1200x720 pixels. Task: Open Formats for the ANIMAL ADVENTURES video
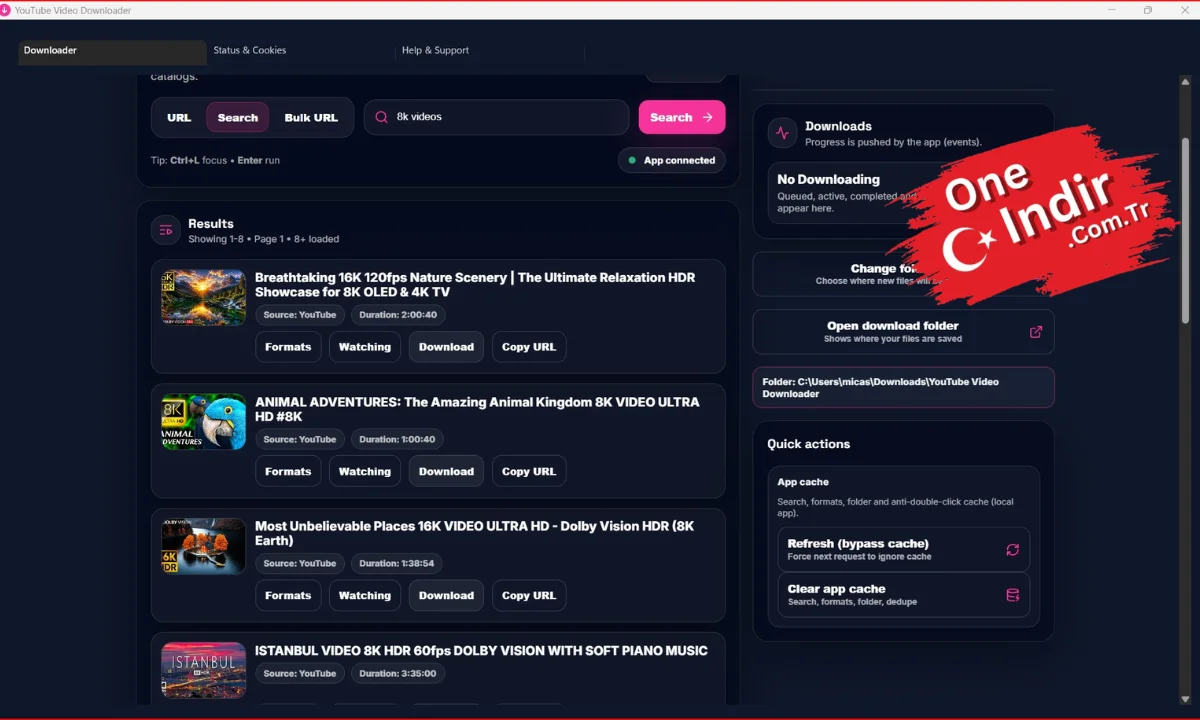288,471
